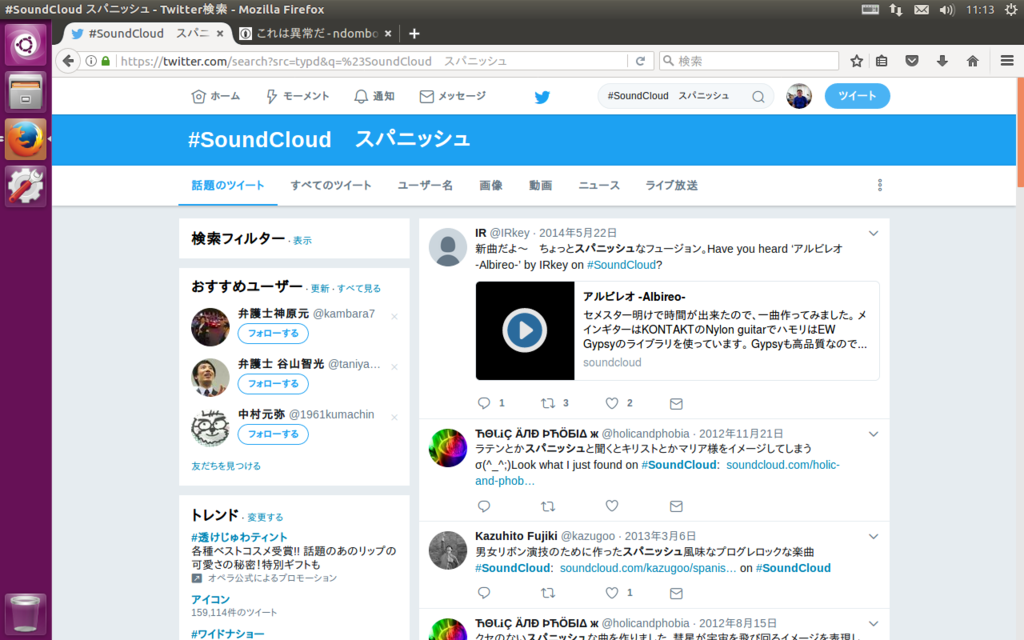Like the IRkey tweet
The image size is (1024, 640).
coord(612,403)
